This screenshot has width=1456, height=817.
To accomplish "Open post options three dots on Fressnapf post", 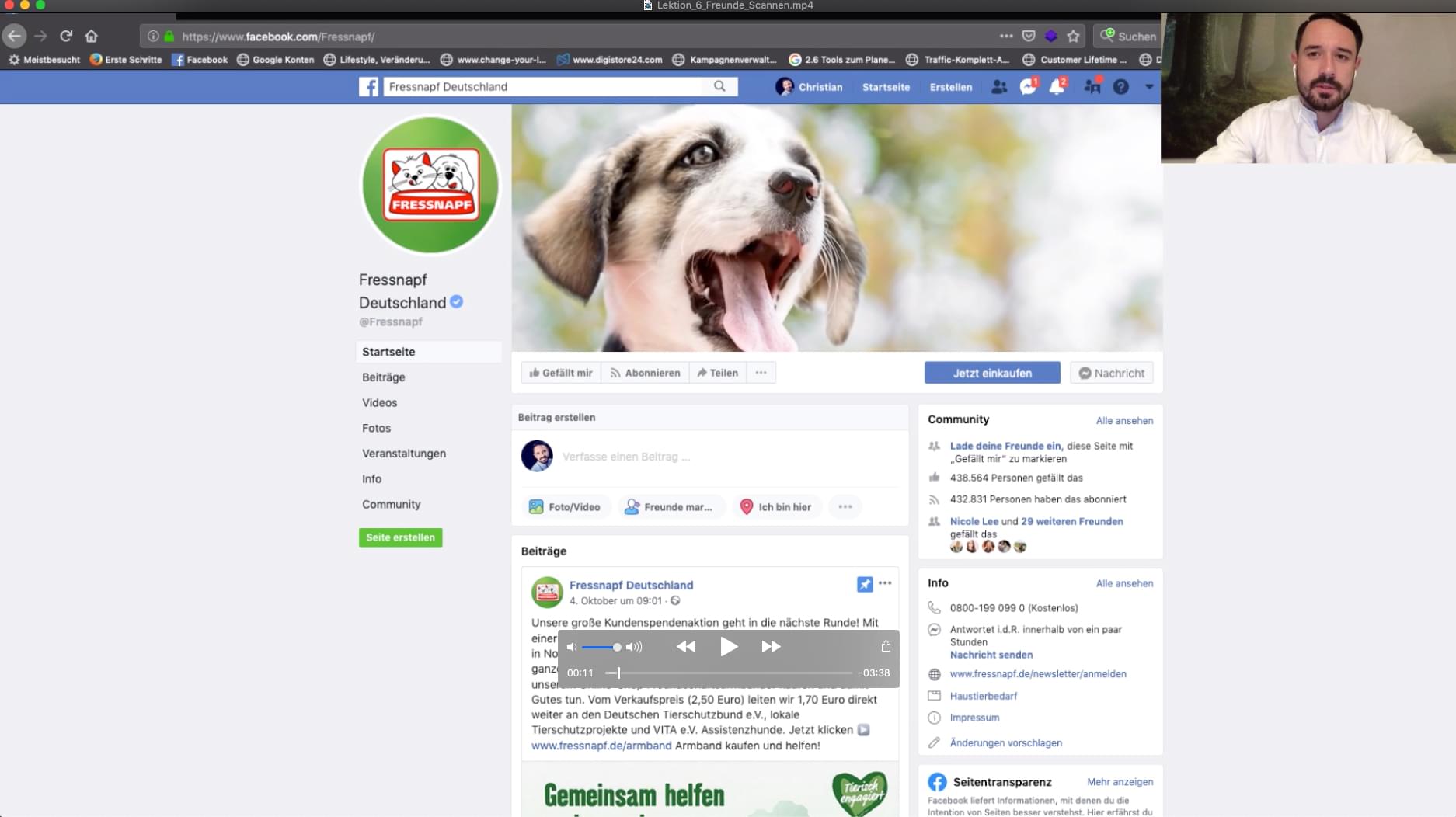I will pos(885,583).
